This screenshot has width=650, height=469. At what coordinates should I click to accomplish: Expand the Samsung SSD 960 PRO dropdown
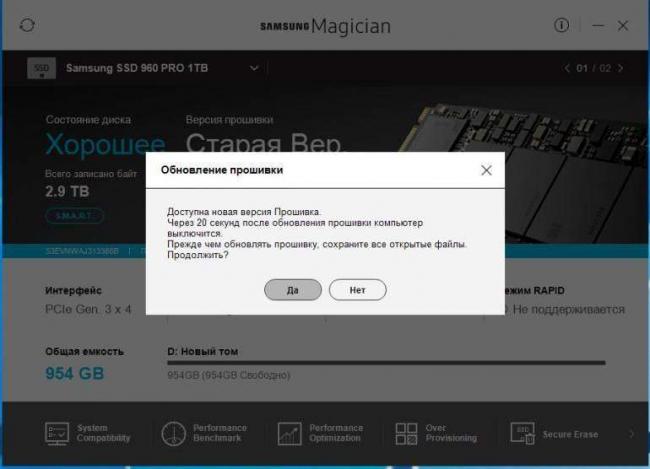tap(255, 68)
